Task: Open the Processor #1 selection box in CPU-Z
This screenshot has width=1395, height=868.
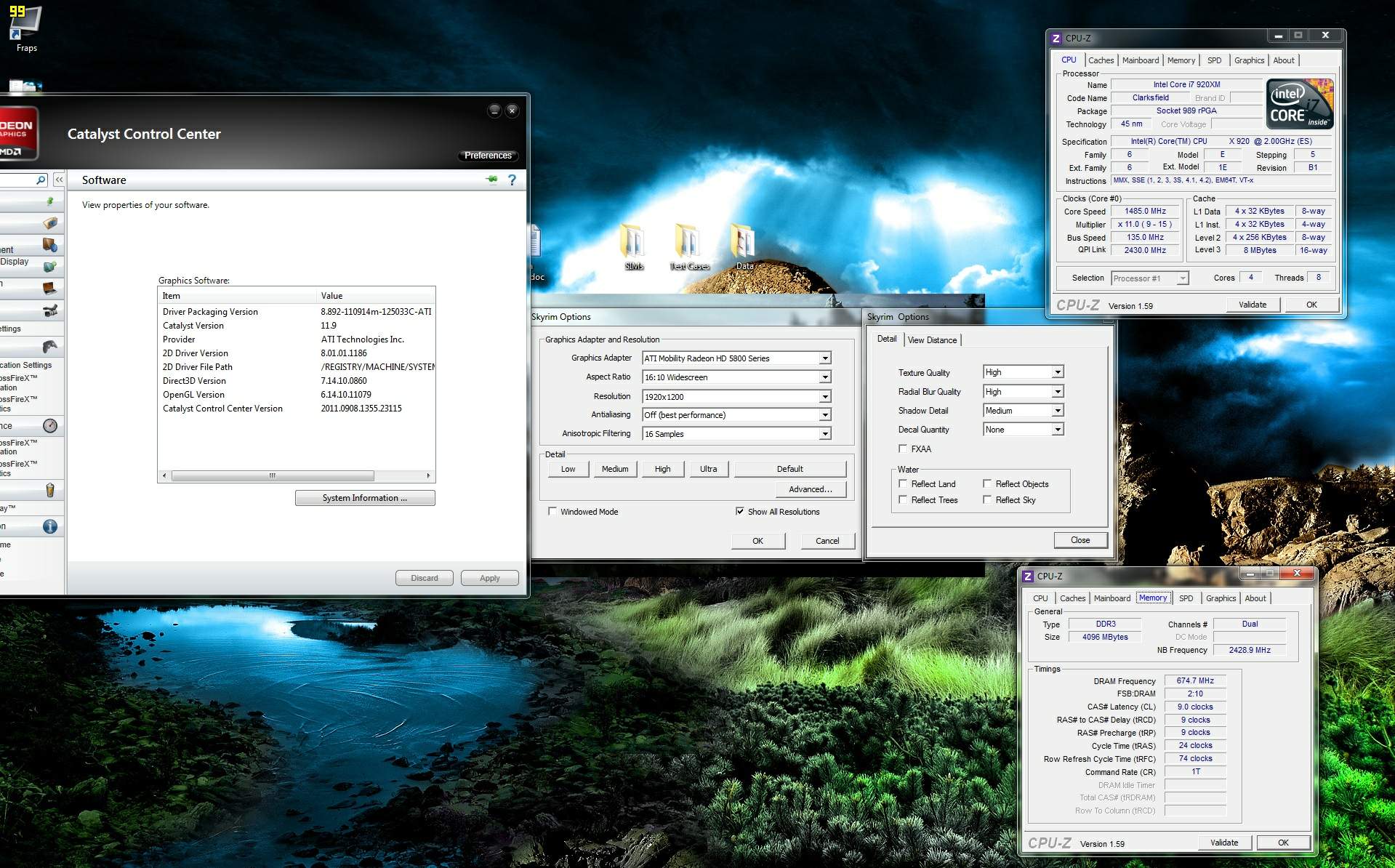Action: 1149,278
